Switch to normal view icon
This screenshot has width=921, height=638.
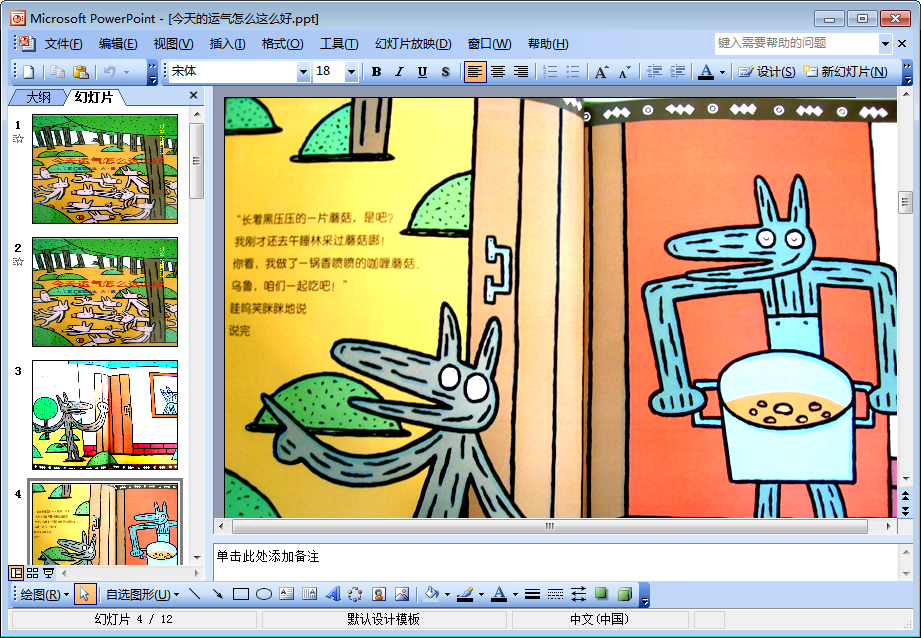click(x=16, y=573)
